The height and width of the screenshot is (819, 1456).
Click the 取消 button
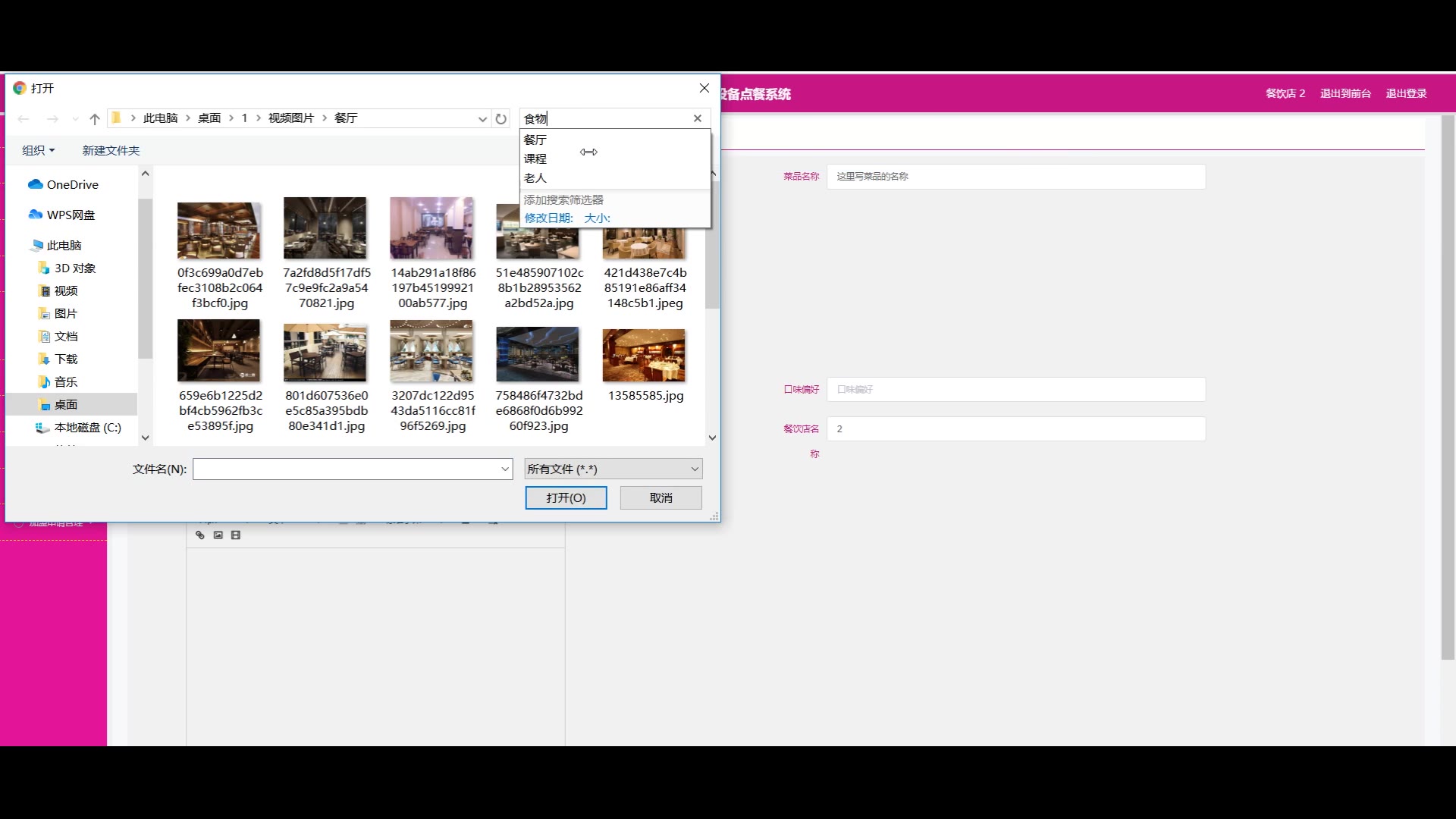[x=661, y=497]
